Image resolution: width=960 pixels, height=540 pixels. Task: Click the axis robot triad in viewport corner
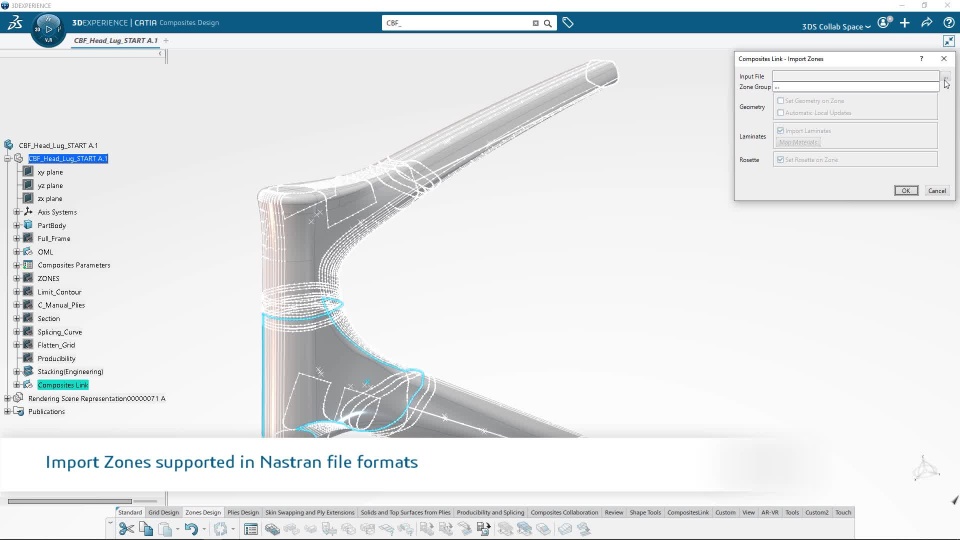(x=925, y=469)
